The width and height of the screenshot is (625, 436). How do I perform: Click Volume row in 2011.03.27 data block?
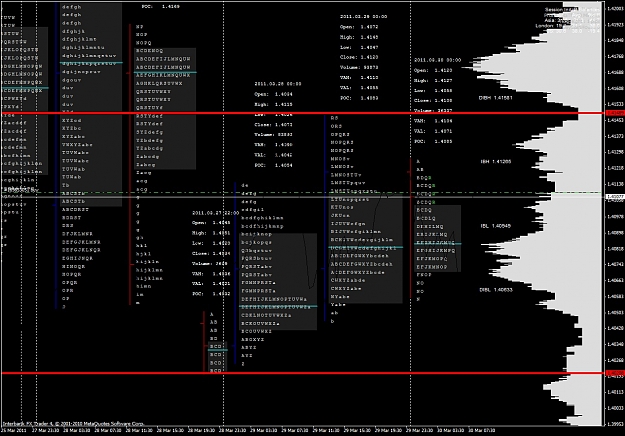[210, 264]
